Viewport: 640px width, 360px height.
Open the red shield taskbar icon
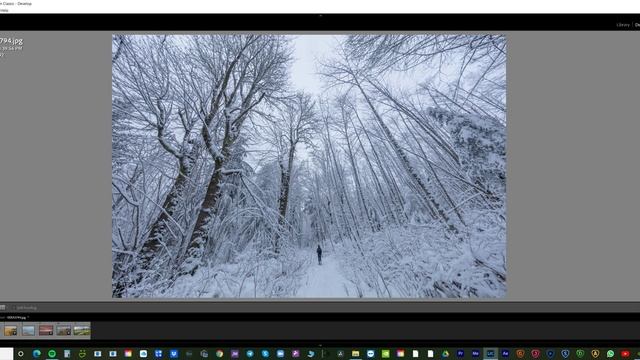click(536, 354)
